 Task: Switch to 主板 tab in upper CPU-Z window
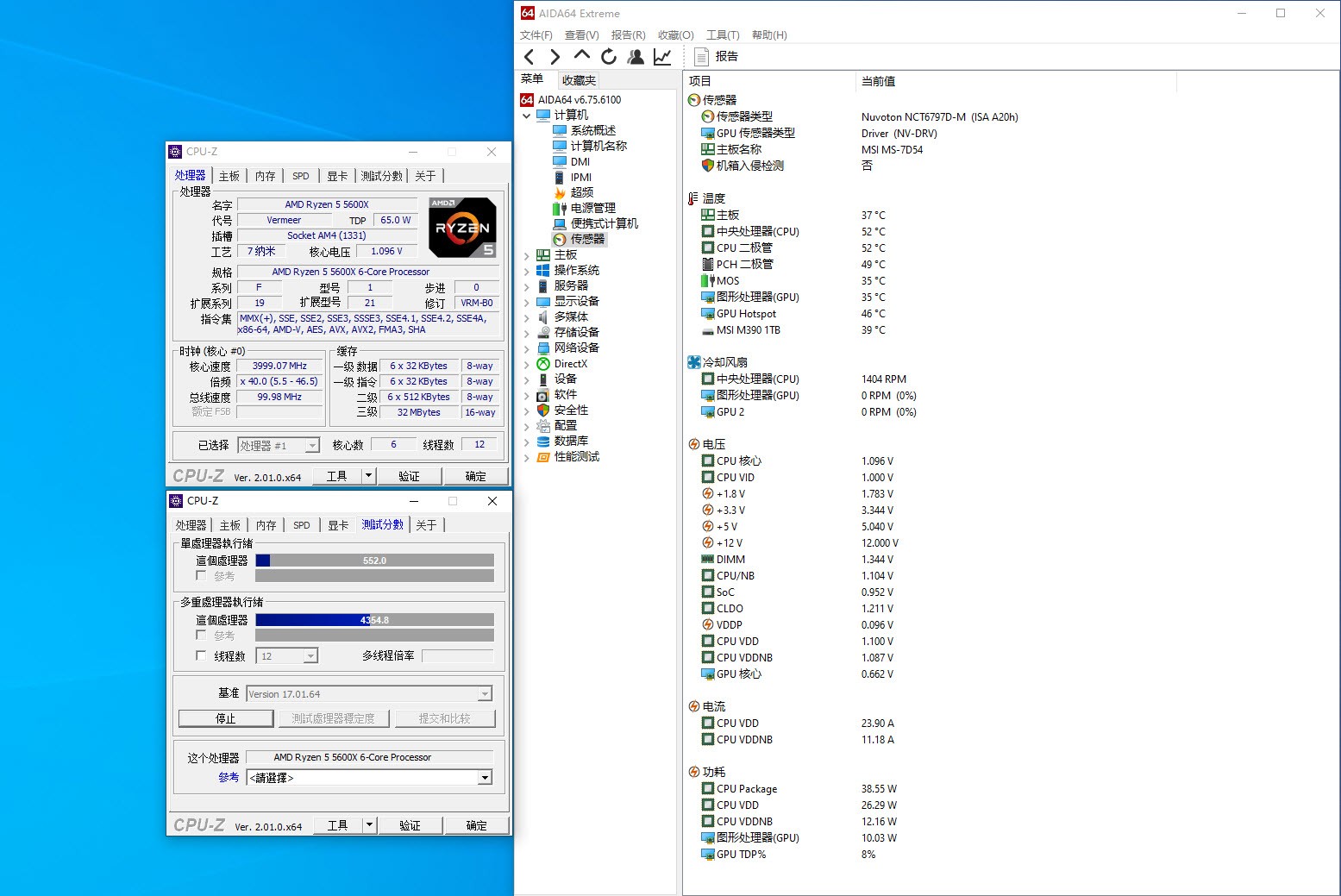click(x=229, y=176)
